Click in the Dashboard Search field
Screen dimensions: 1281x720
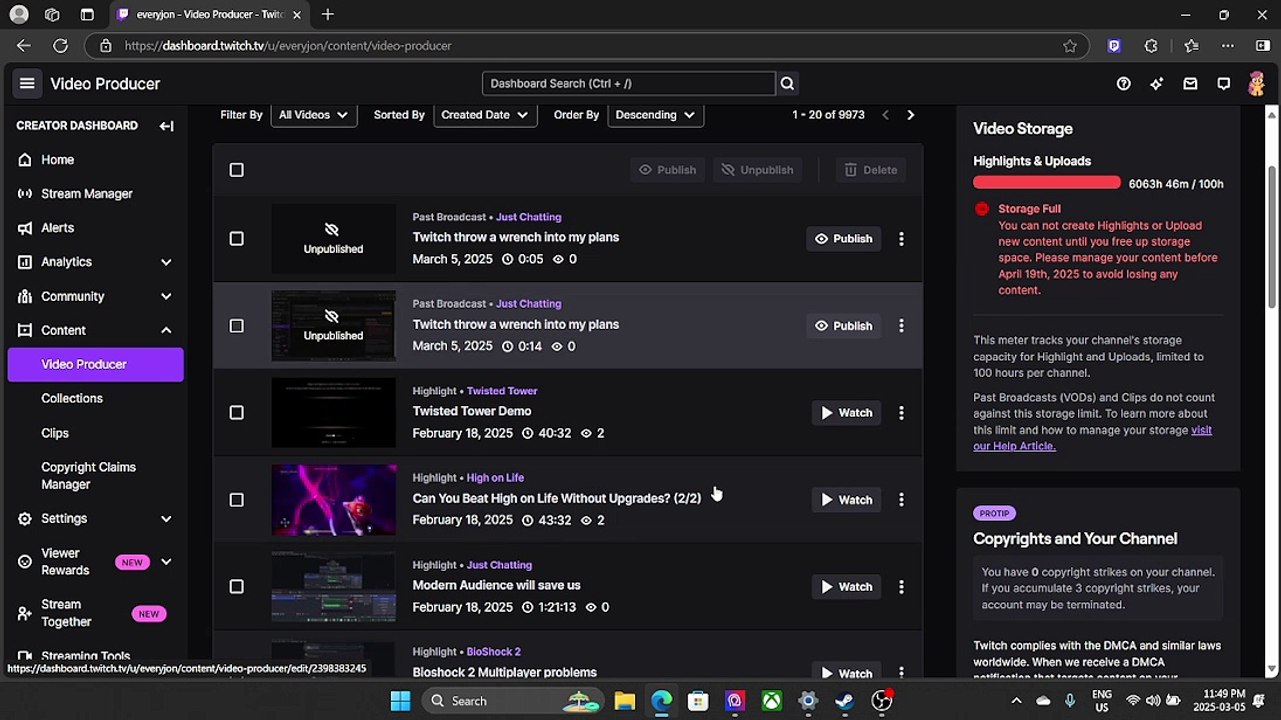point(628,84)
